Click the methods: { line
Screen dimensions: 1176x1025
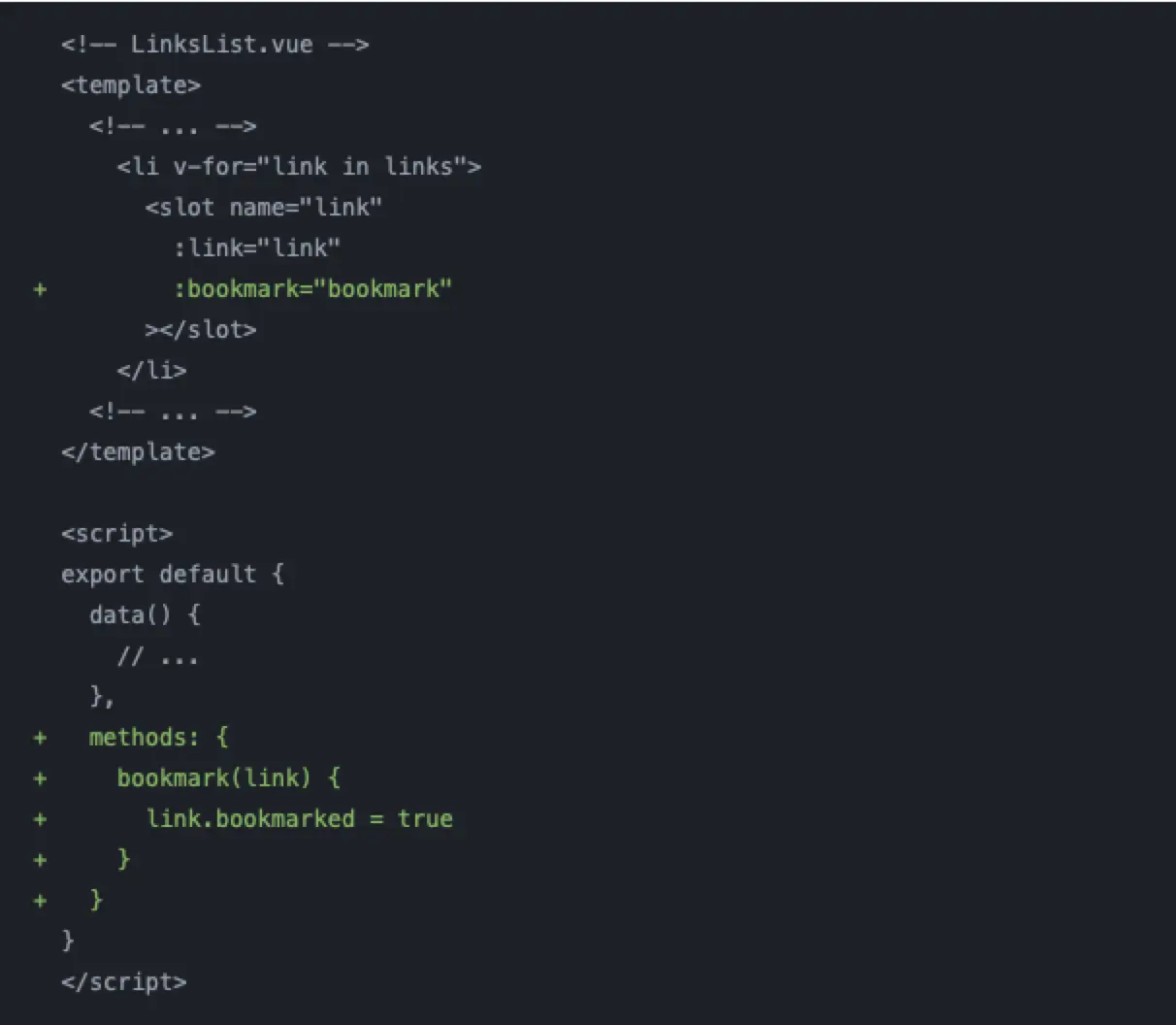[159, 738]
